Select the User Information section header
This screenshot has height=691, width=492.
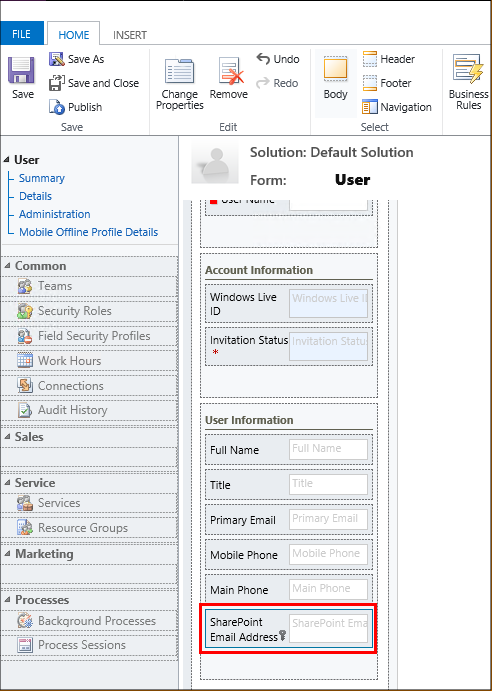coord(249,420)
